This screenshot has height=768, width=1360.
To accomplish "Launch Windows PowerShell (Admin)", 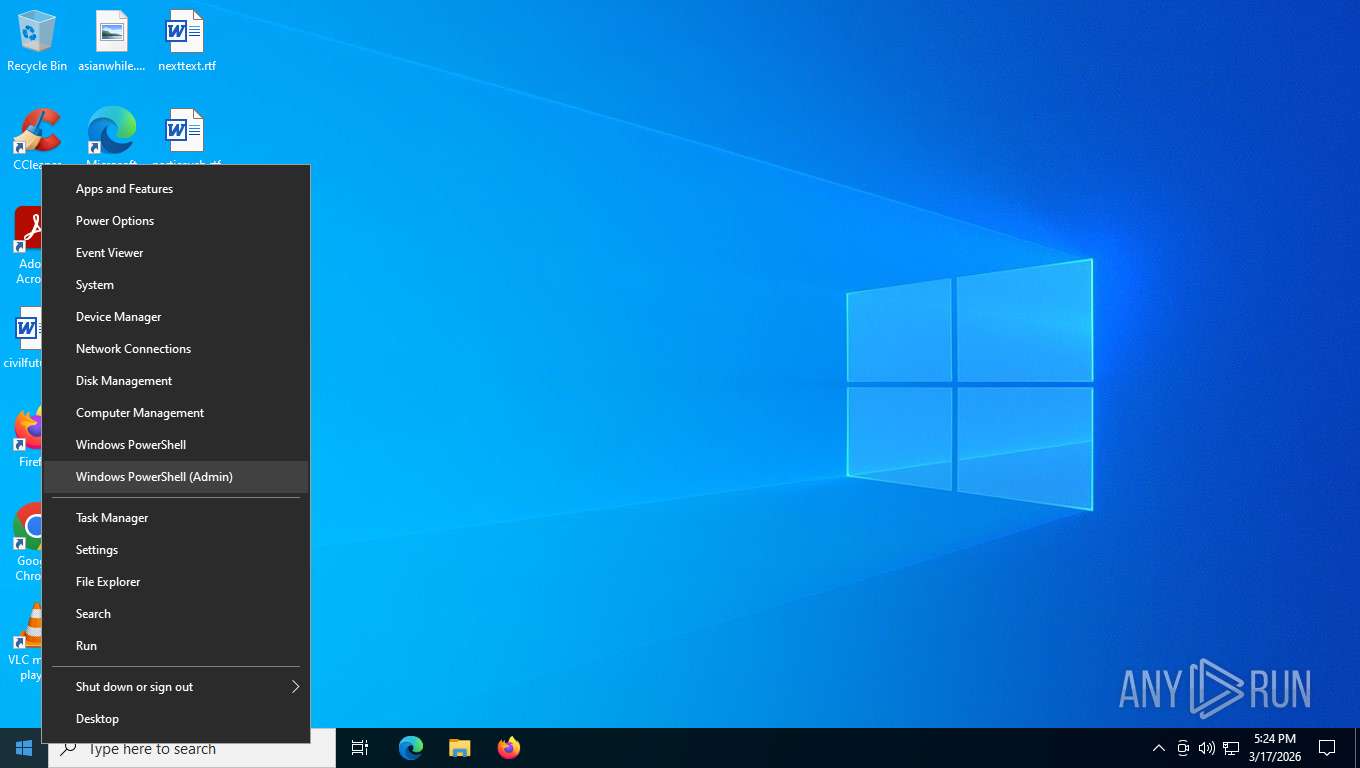I will point(176,477).
